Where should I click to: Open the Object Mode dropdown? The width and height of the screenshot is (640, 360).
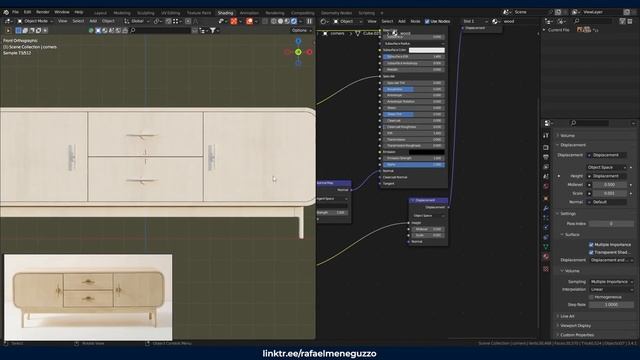(35, 21)
